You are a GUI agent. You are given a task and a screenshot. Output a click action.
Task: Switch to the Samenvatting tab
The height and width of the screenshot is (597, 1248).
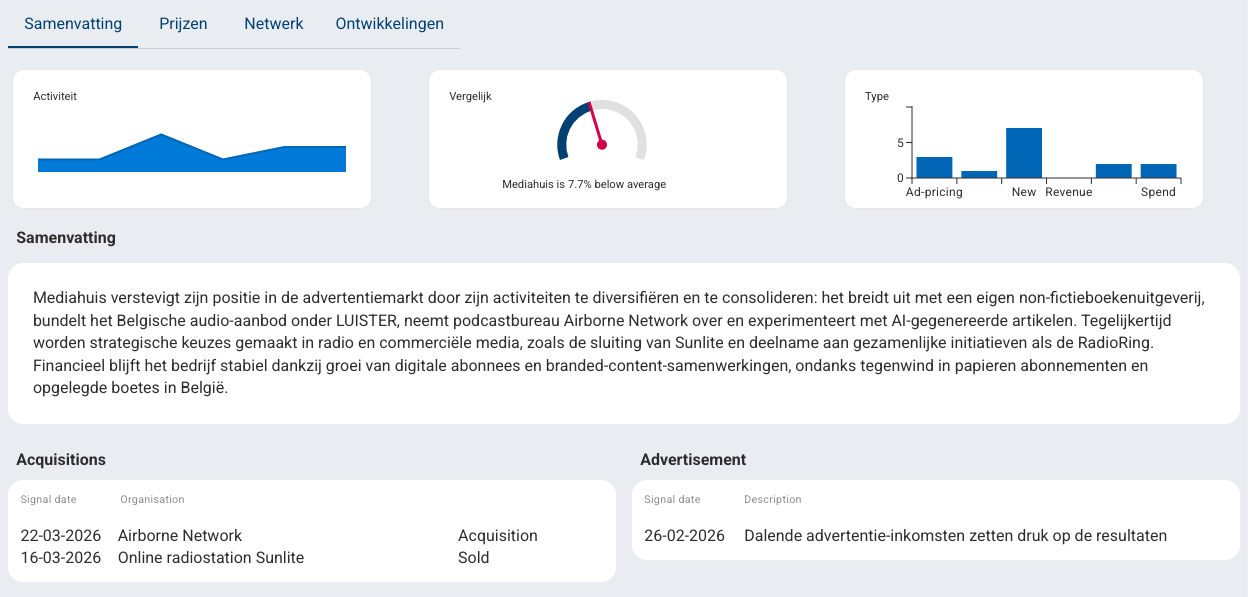pyautogui.click(x=73, y=23)
